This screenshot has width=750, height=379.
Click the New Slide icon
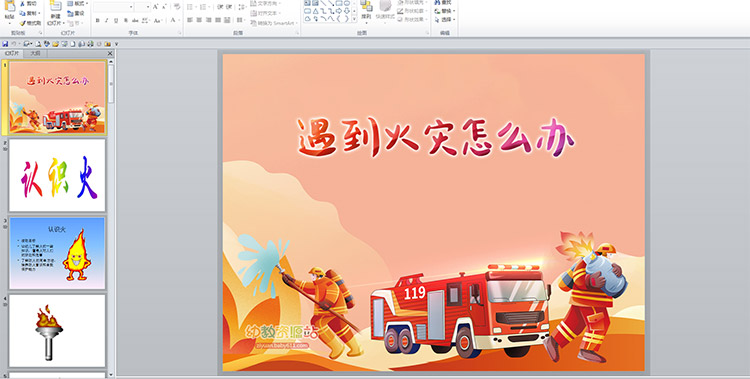click(55, 11)
